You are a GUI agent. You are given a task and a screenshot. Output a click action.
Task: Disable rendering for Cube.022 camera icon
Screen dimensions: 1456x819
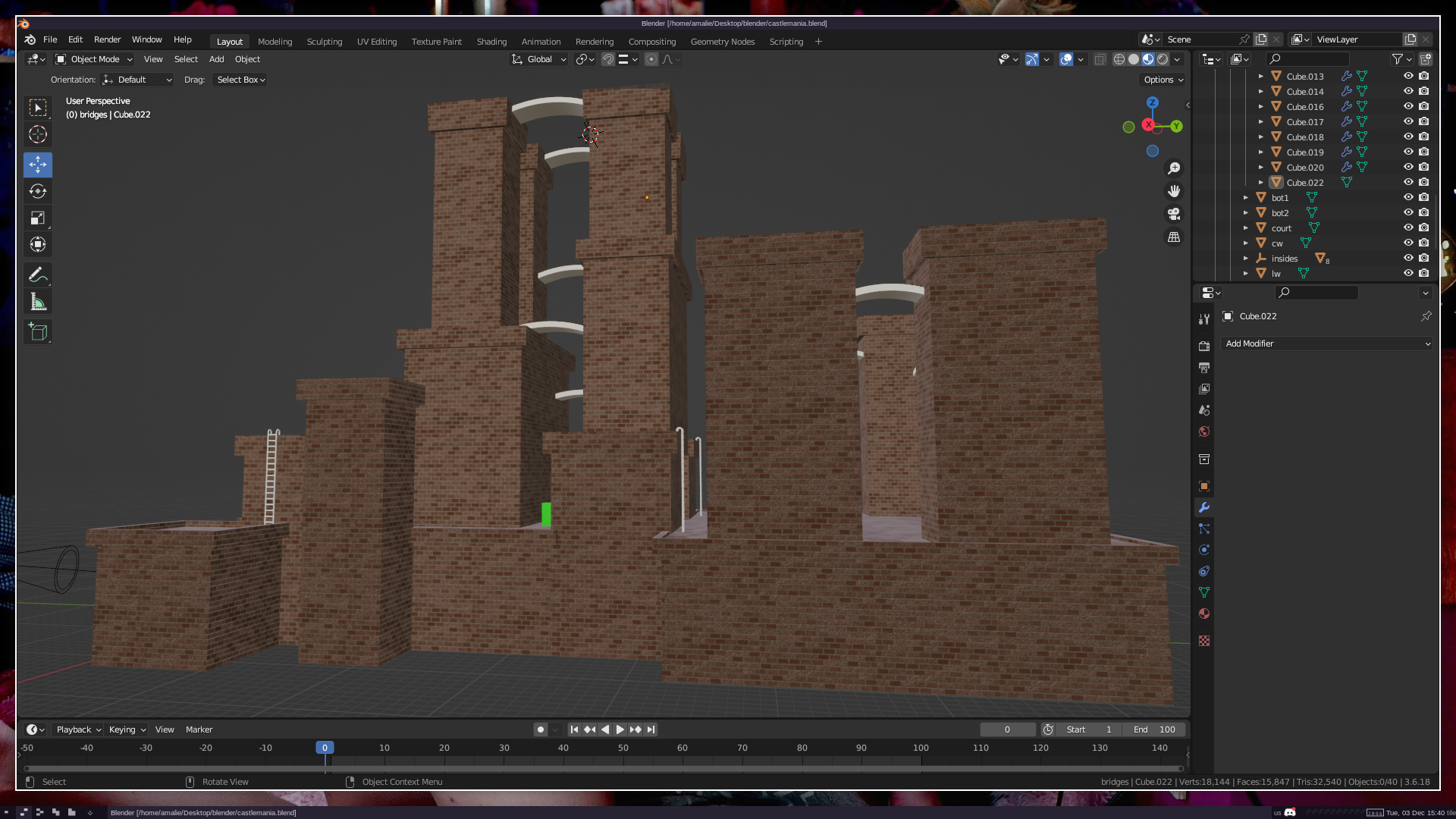(1424, 182)
